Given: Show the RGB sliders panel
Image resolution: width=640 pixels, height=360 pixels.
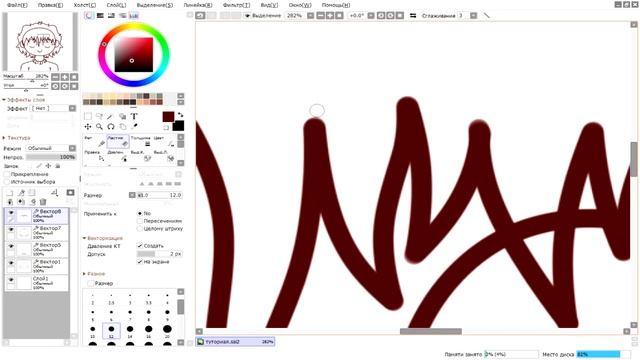Looking at the screenshot, I should click(100, 16).
